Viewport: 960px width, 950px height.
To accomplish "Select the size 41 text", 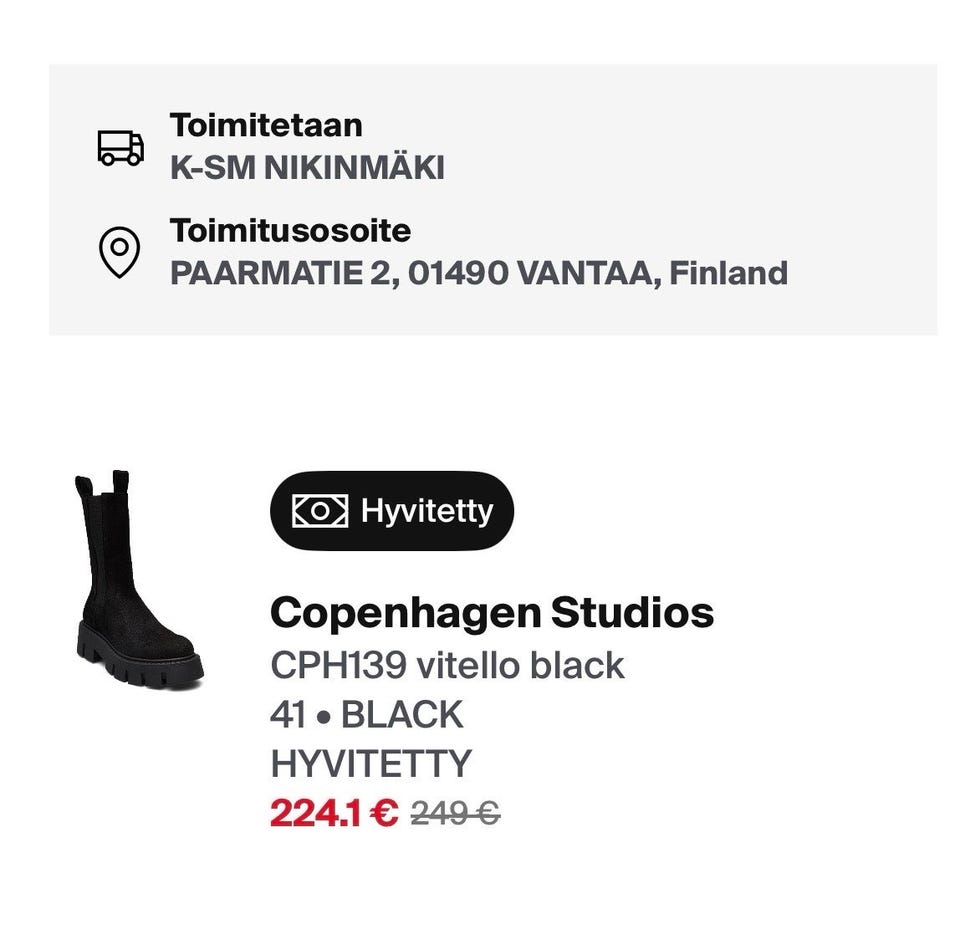I will click(x=288, y=715).
